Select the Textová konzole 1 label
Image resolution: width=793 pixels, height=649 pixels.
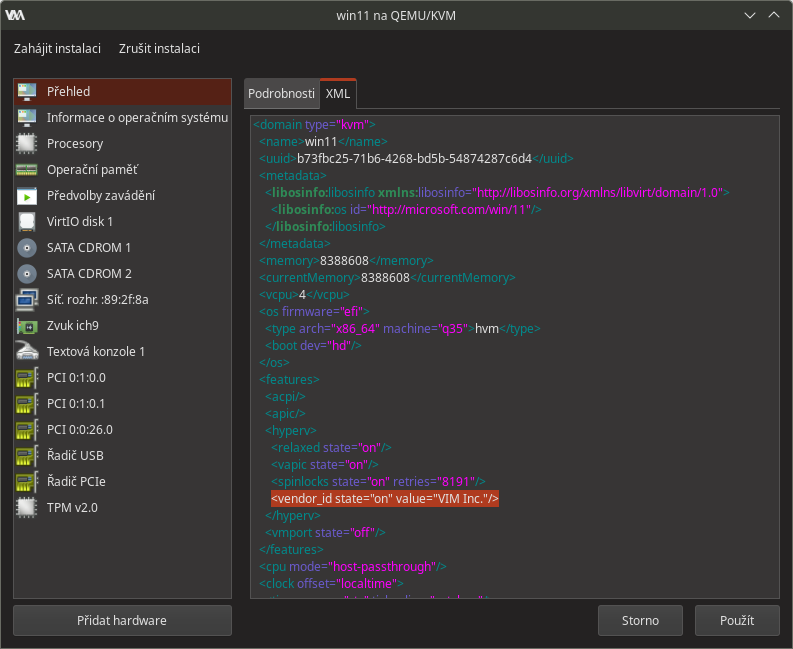[x=96, y=352]
